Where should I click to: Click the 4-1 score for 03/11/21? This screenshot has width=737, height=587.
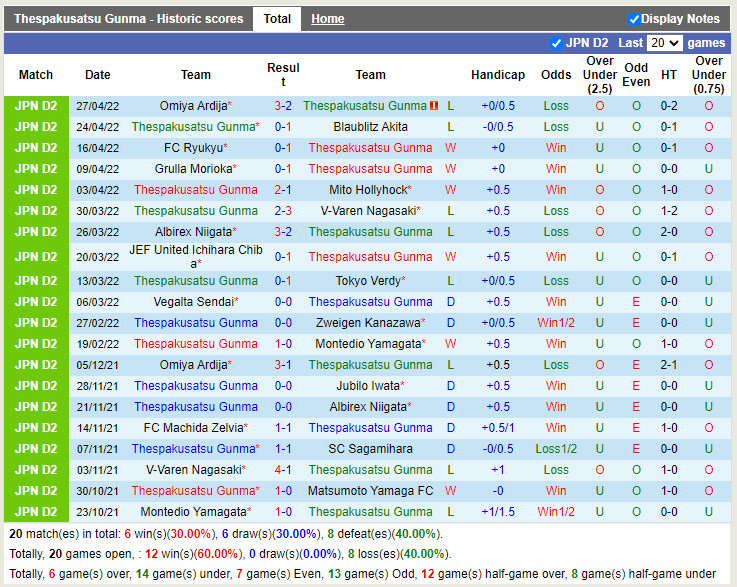tap(283, 470)
